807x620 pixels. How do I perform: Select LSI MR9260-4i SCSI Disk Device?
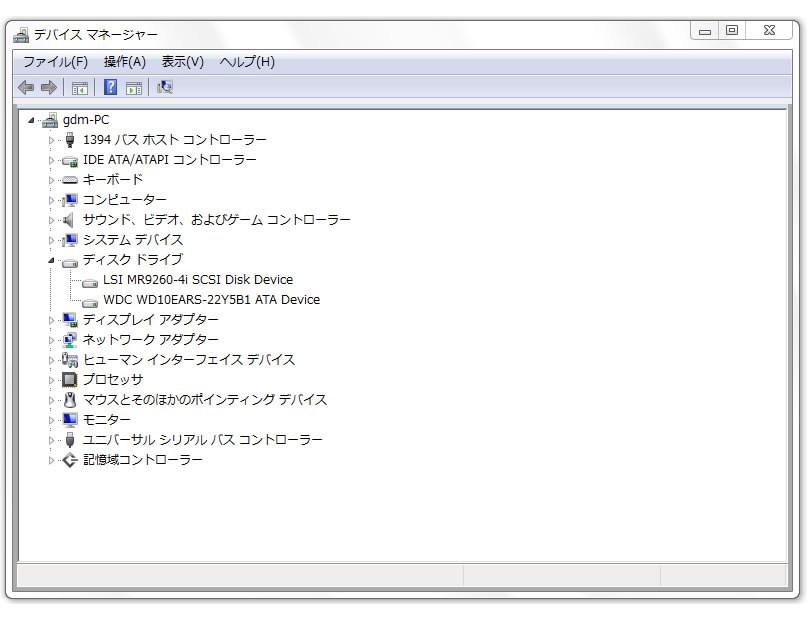tap(197, 280)
